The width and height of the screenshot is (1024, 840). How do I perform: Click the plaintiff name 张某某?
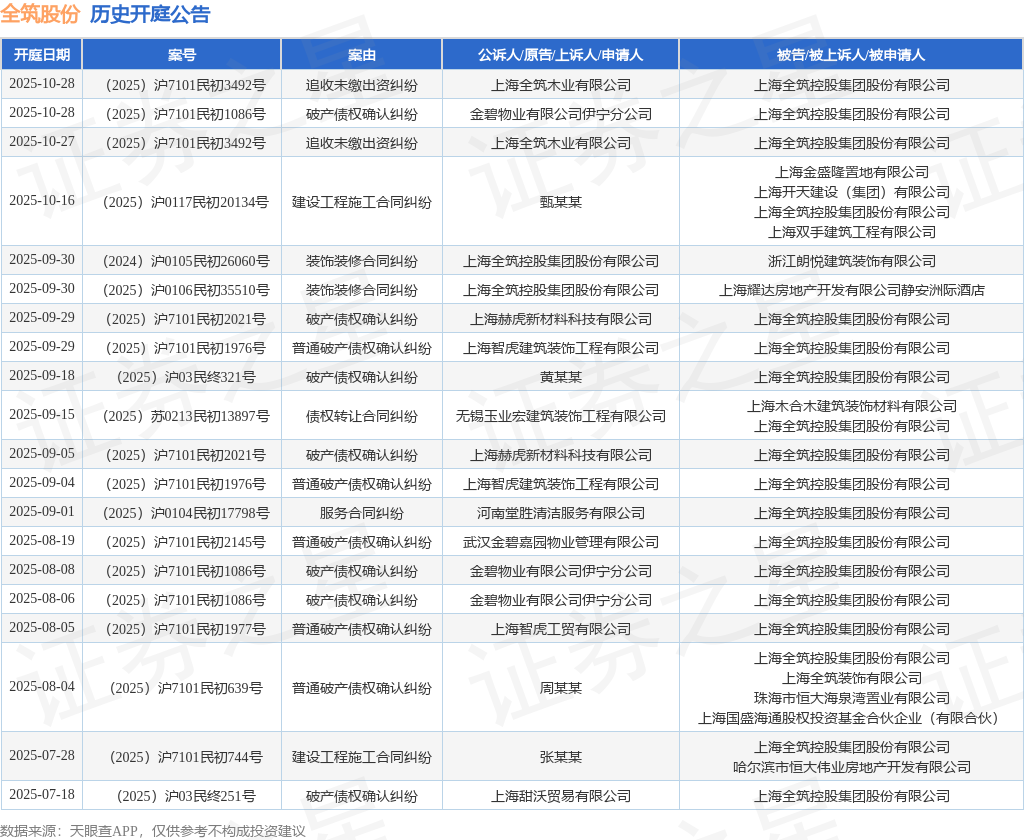point(561,758)
